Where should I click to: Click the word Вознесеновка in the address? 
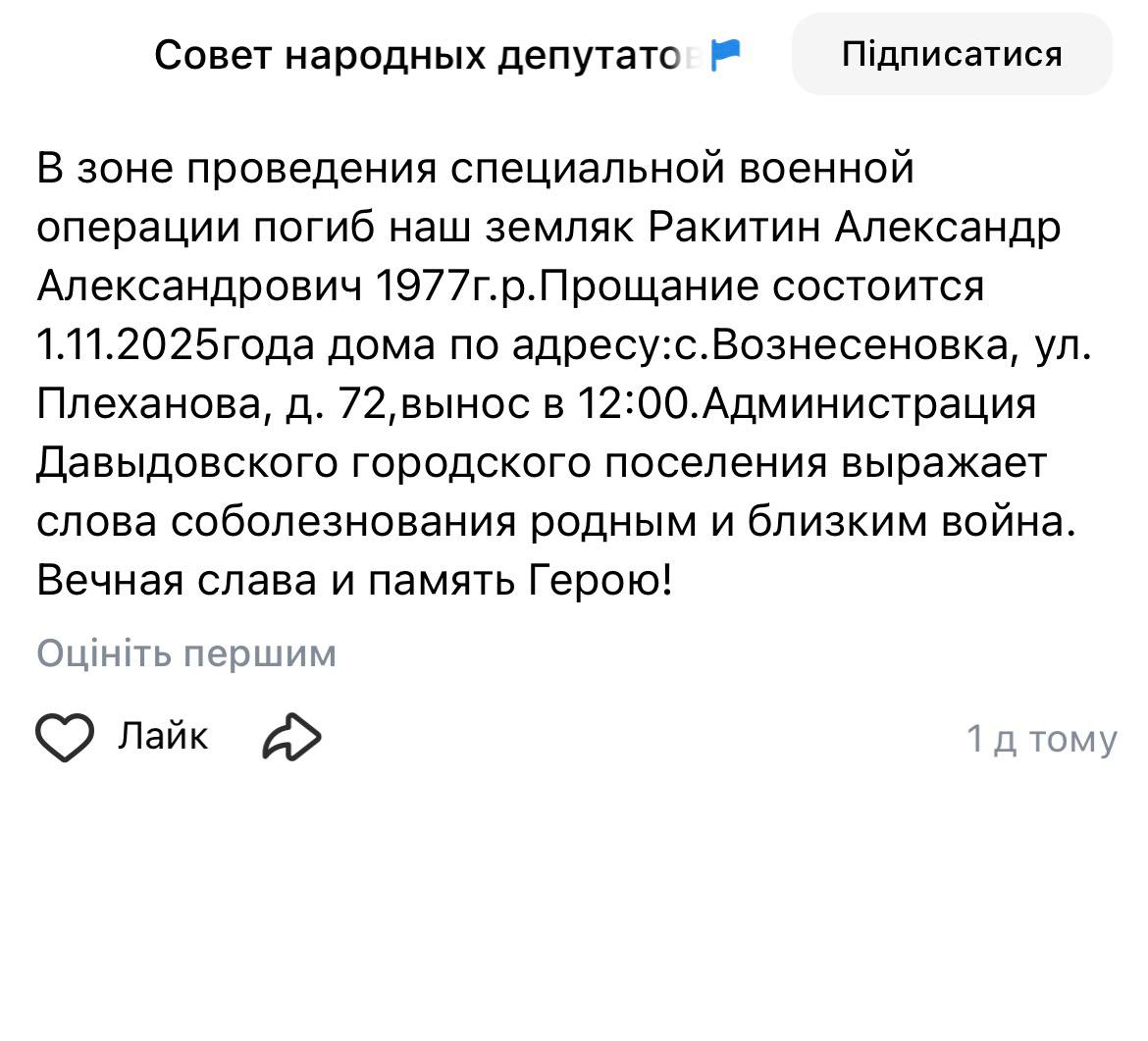(861, 345)
